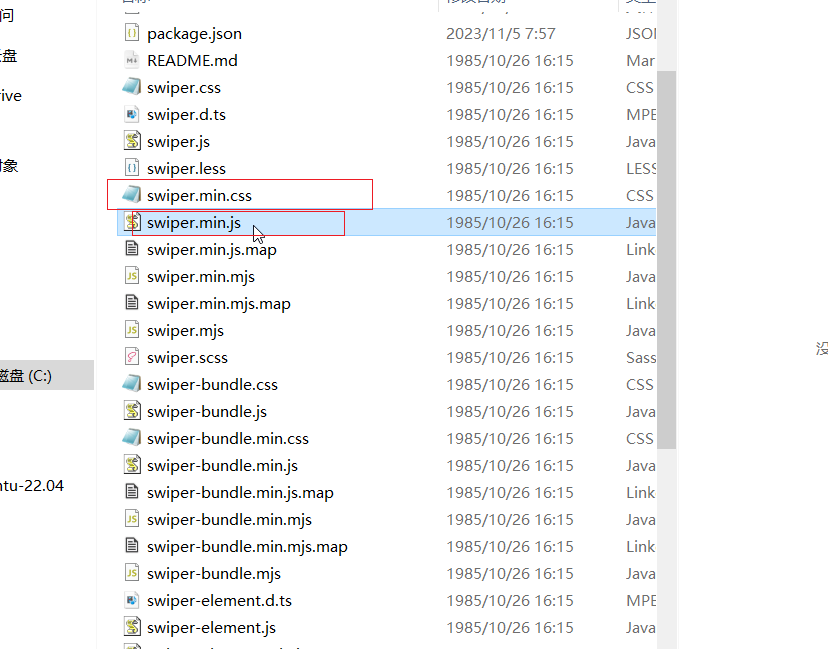The image size is (828, 649).
Task: Click the swiper.min.mjs.map document icon
Action: [132, 303]
